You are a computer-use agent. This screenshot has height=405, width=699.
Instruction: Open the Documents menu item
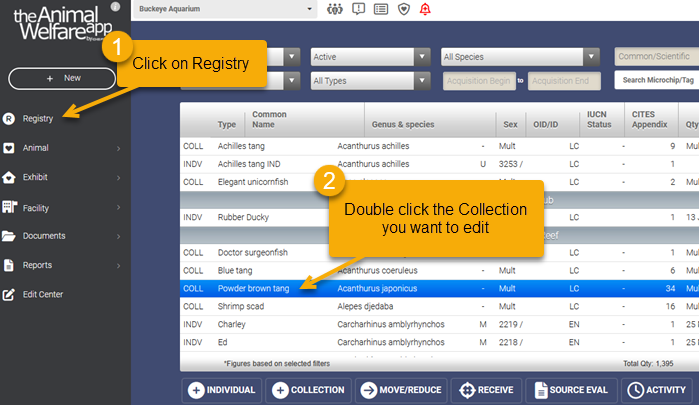click(x=44, y=236)
